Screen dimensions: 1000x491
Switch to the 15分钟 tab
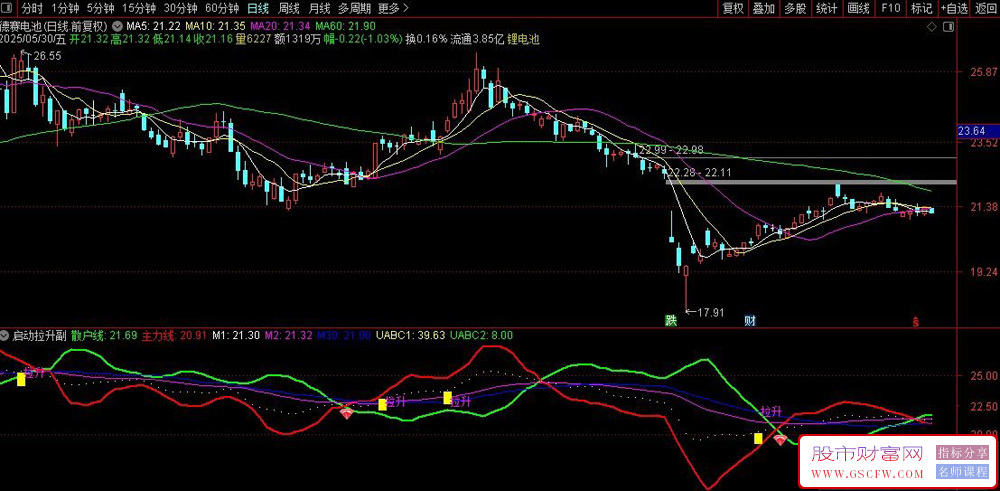pyautogui.click(x=138, y=8)
